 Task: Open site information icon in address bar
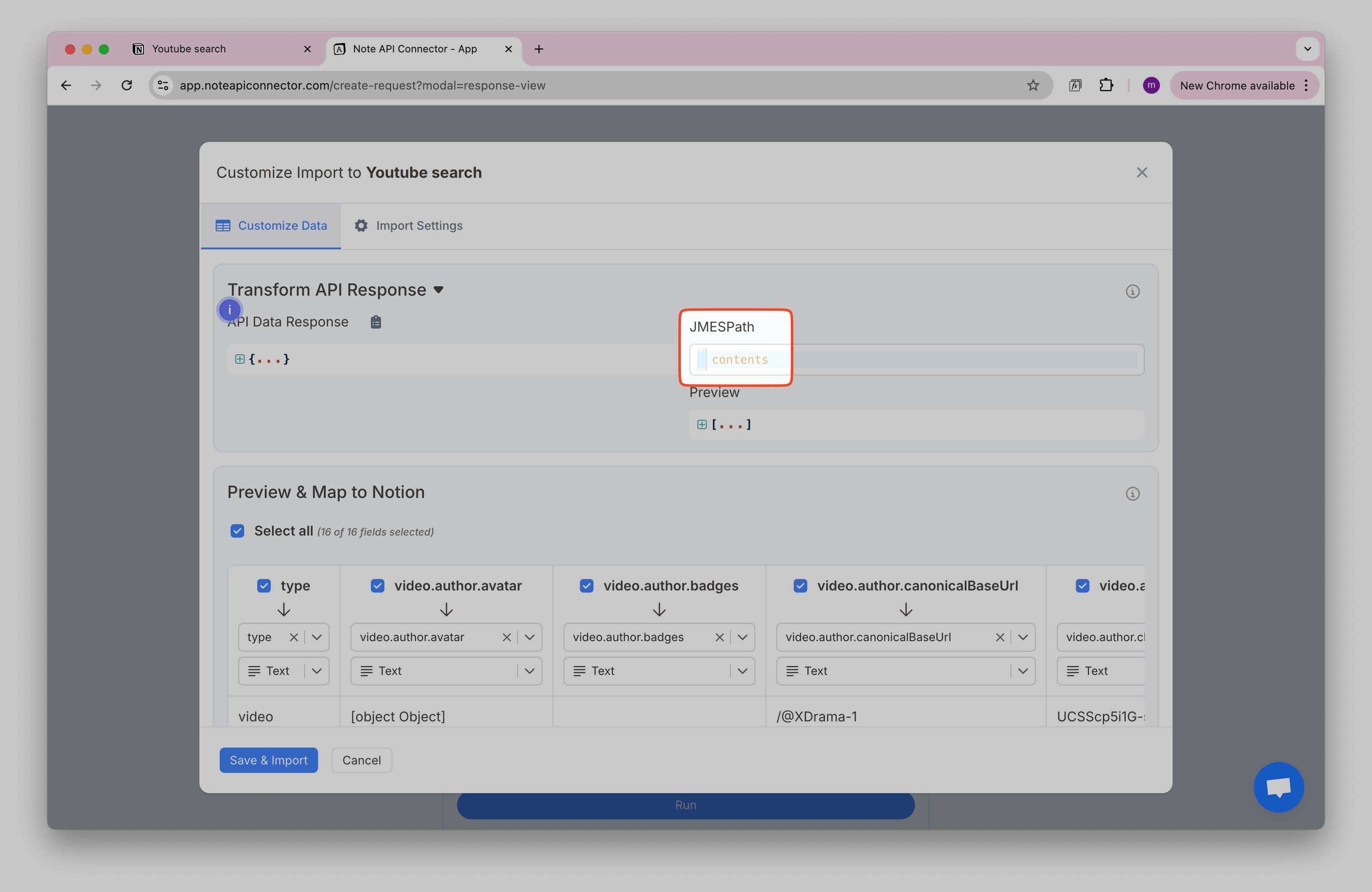pyautogui.click(x=163, y=85)
